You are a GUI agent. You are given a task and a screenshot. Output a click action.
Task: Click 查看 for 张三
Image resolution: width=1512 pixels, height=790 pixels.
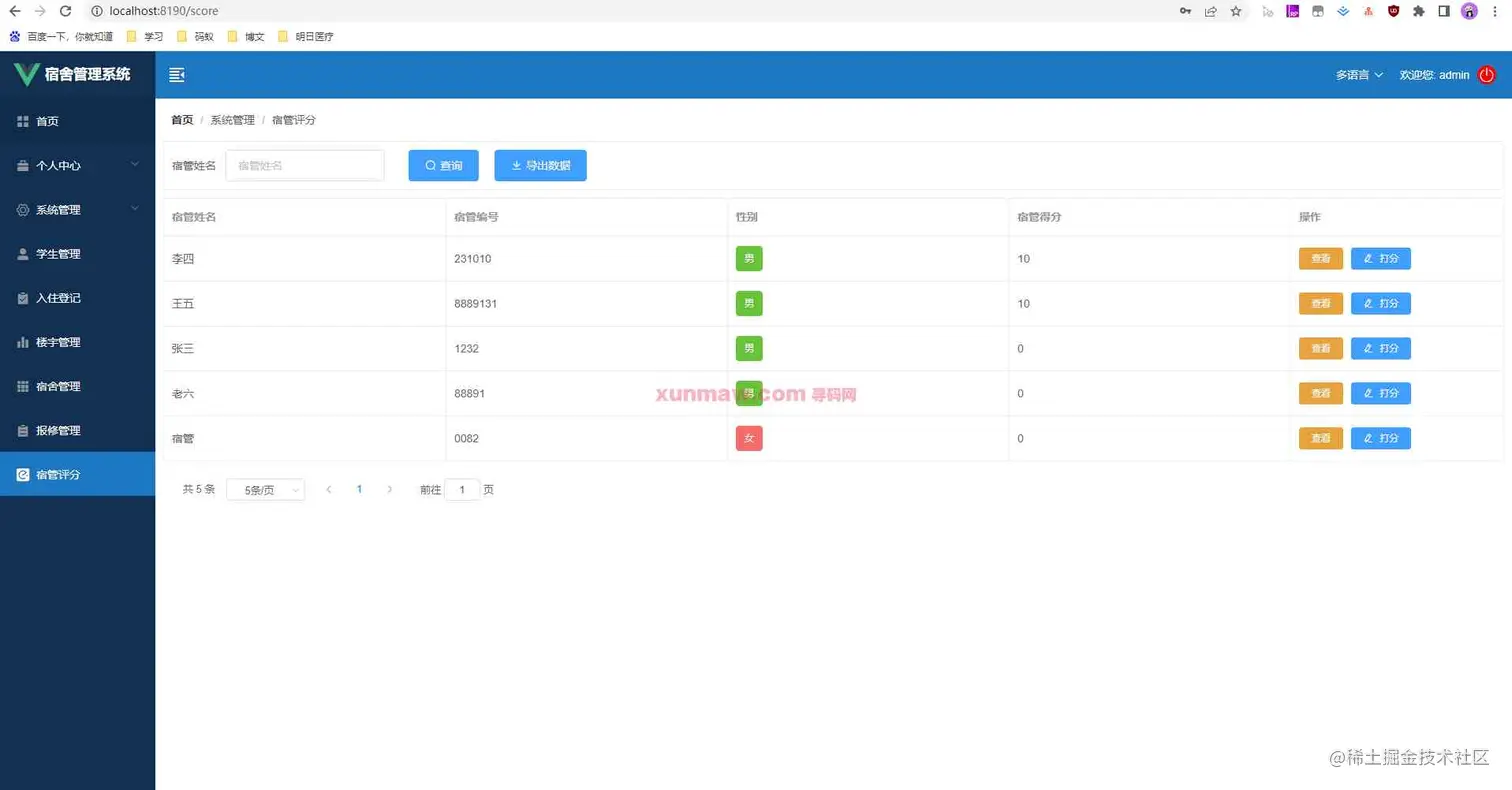pos(1320,348)
